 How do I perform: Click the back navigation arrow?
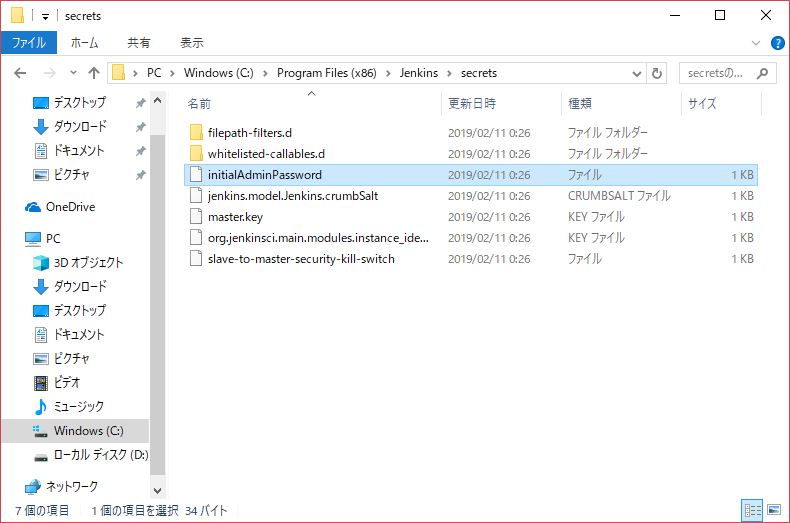coord(20,73)
